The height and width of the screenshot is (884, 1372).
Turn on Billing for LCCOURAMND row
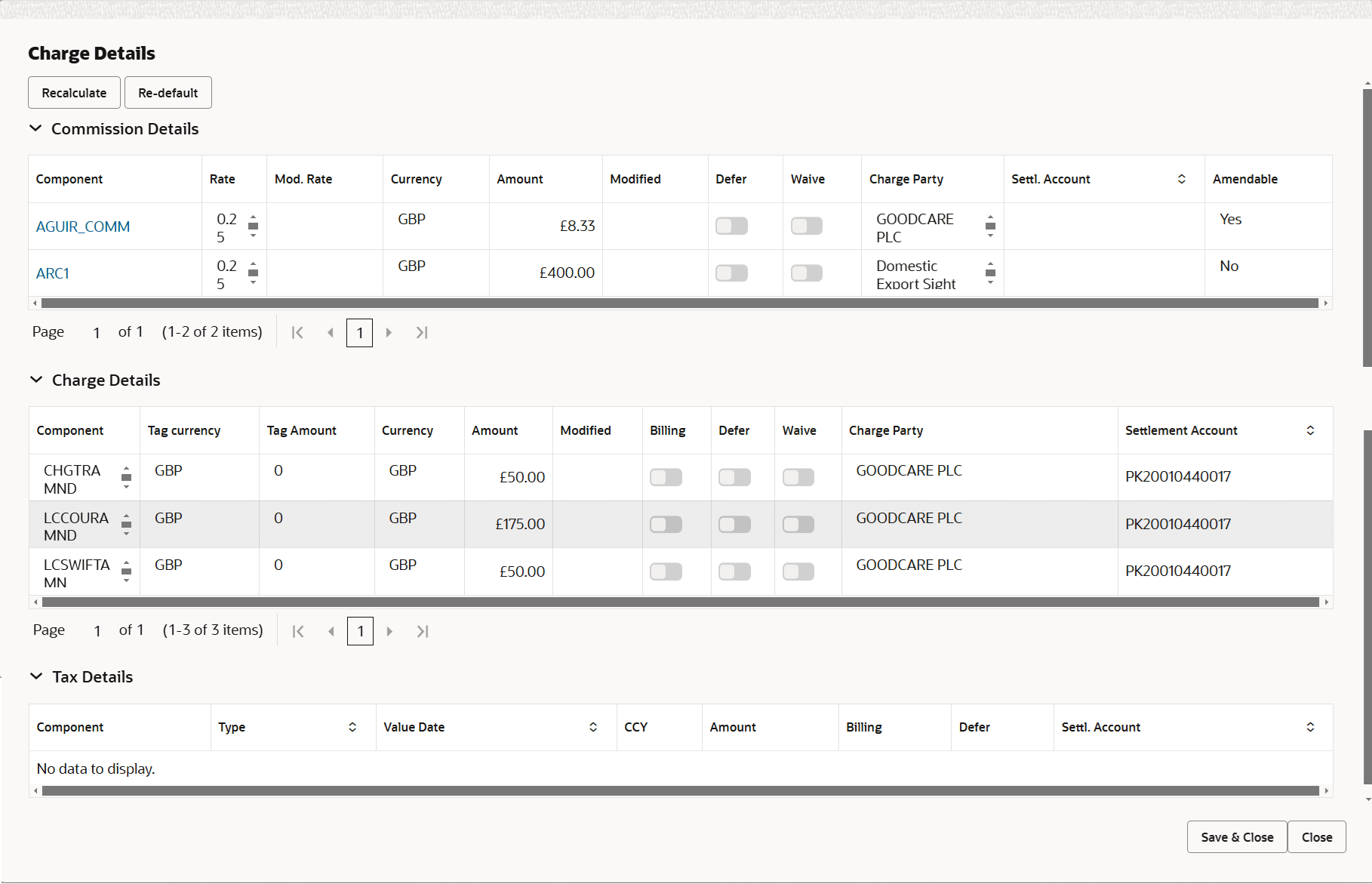point(666,524)
